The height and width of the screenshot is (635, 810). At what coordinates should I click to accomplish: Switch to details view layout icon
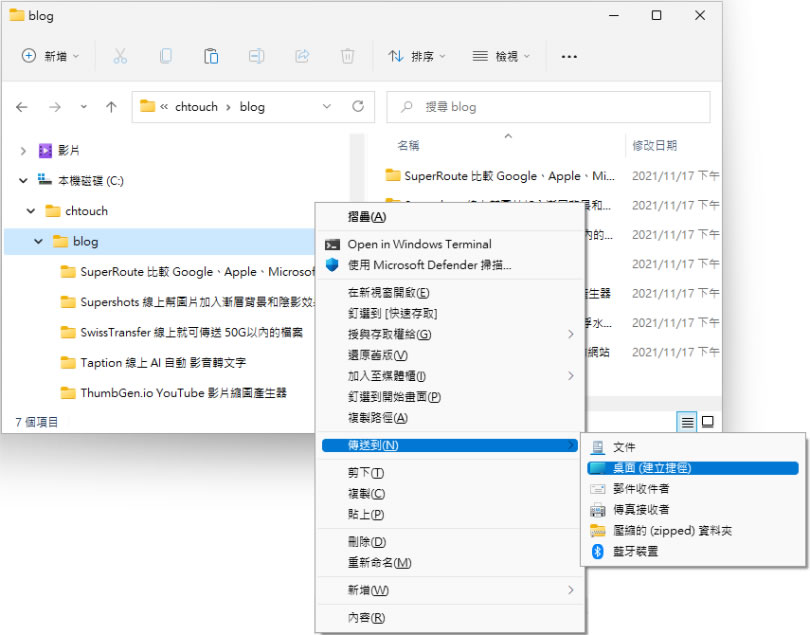click(x=687, y=422)
